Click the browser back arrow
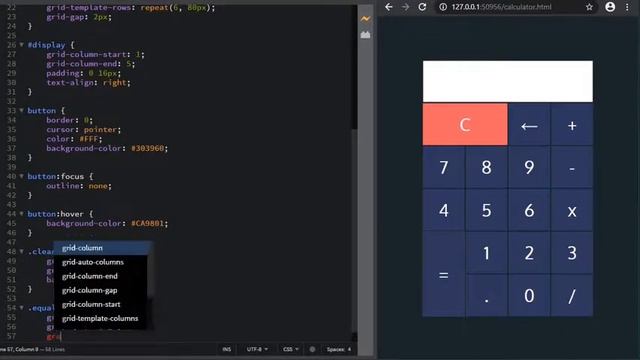640x360 pixels. tap(389, 7)
